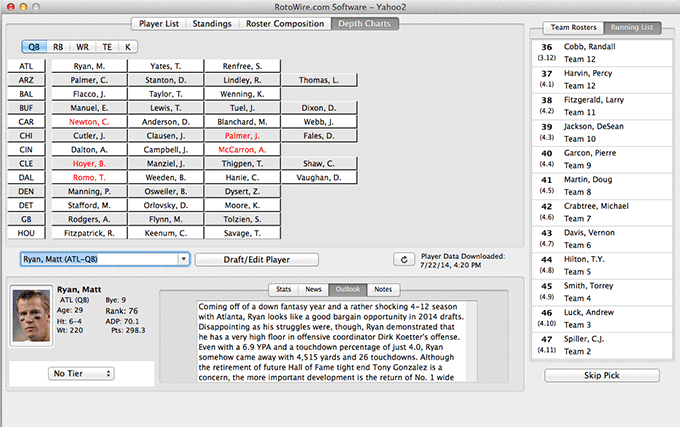Click the Draft/Edit Player button
680x427 pixels.
257,260
